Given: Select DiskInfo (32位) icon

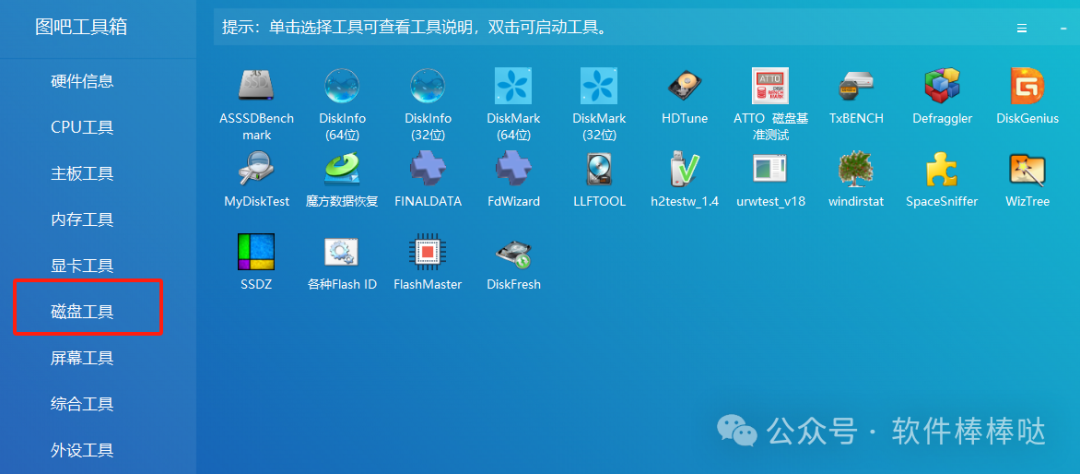Looking at the screenshot, I should 428,86.
